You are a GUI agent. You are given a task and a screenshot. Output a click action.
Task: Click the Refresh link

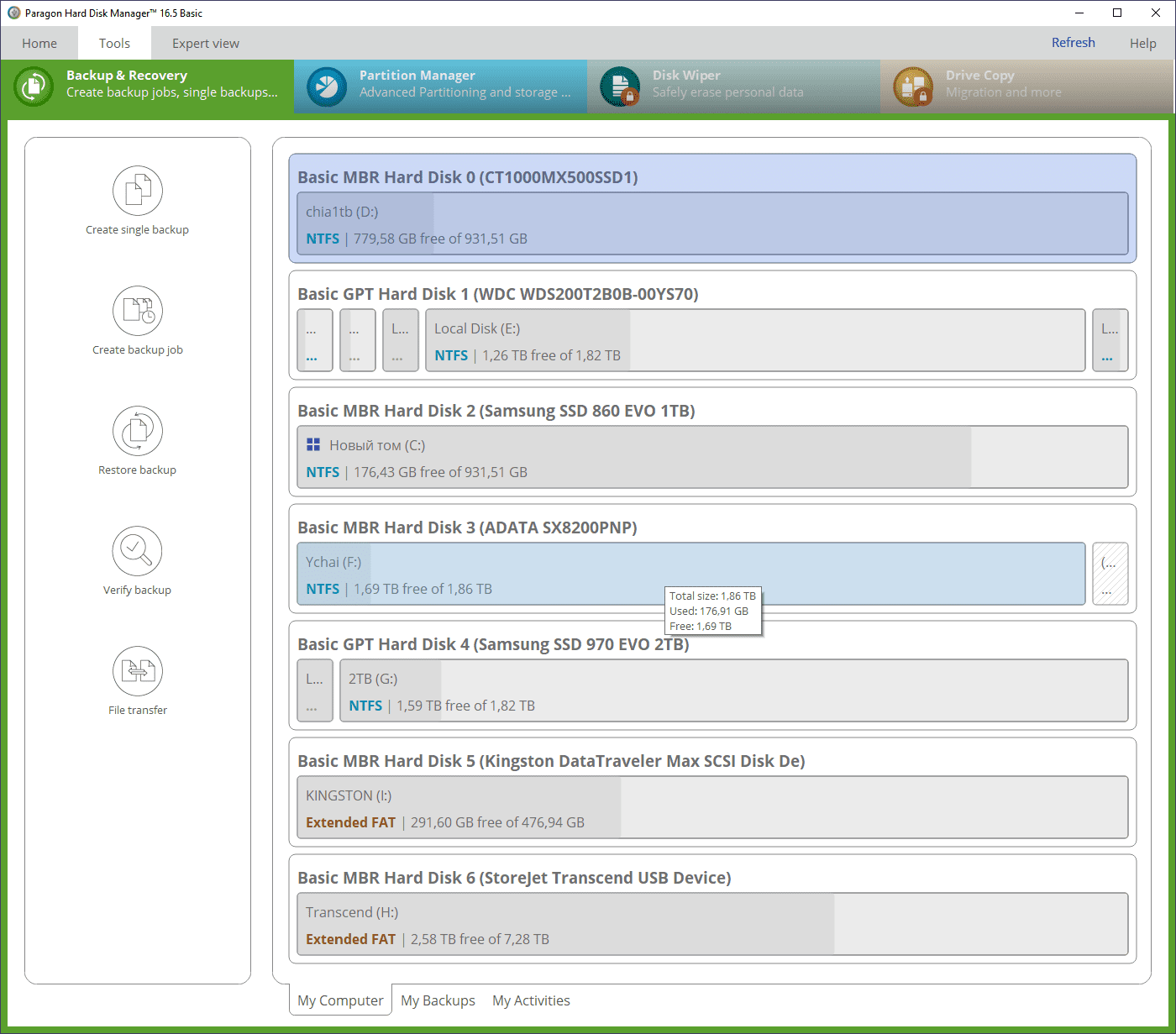pyautogui.click(x=1074, y=43)
